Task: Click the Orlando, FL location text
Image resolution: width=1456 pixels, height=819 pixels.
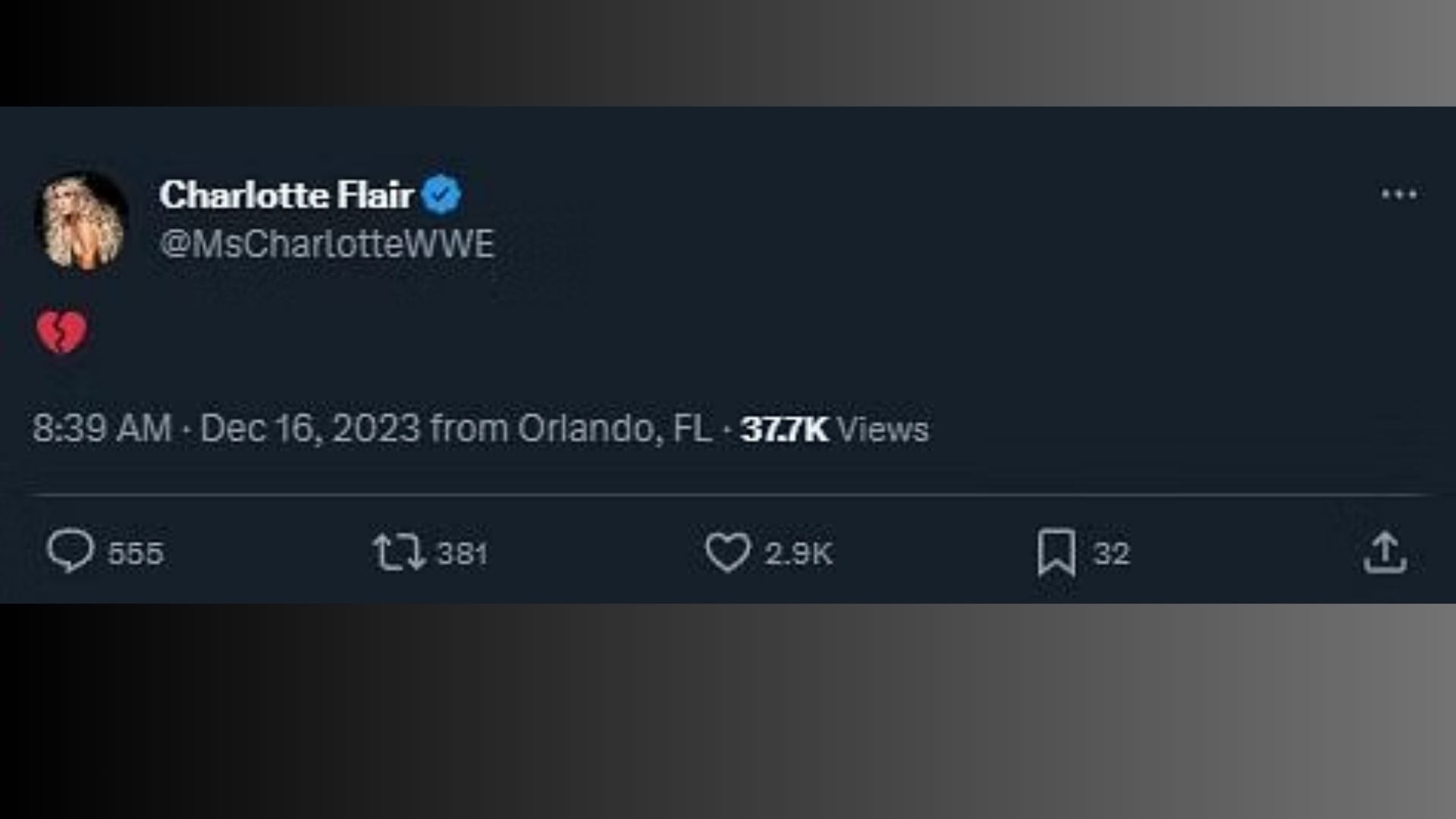Action: pyautogui.click(x=615, y=428)
